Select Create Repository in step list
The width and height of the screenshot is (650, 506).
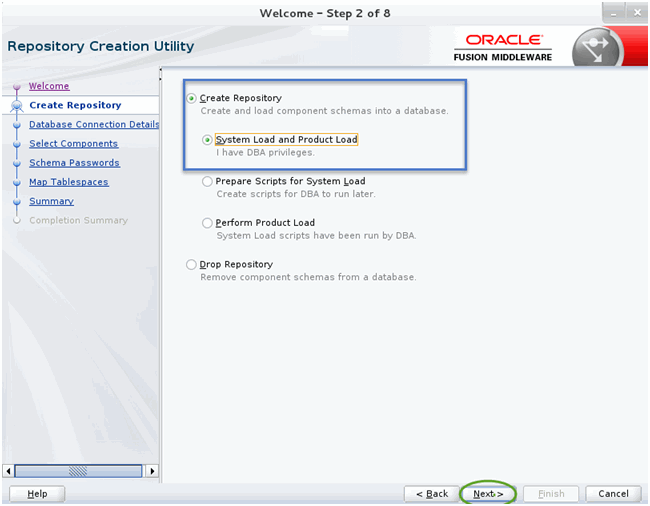pyautogui.click(x=75, y=105)
